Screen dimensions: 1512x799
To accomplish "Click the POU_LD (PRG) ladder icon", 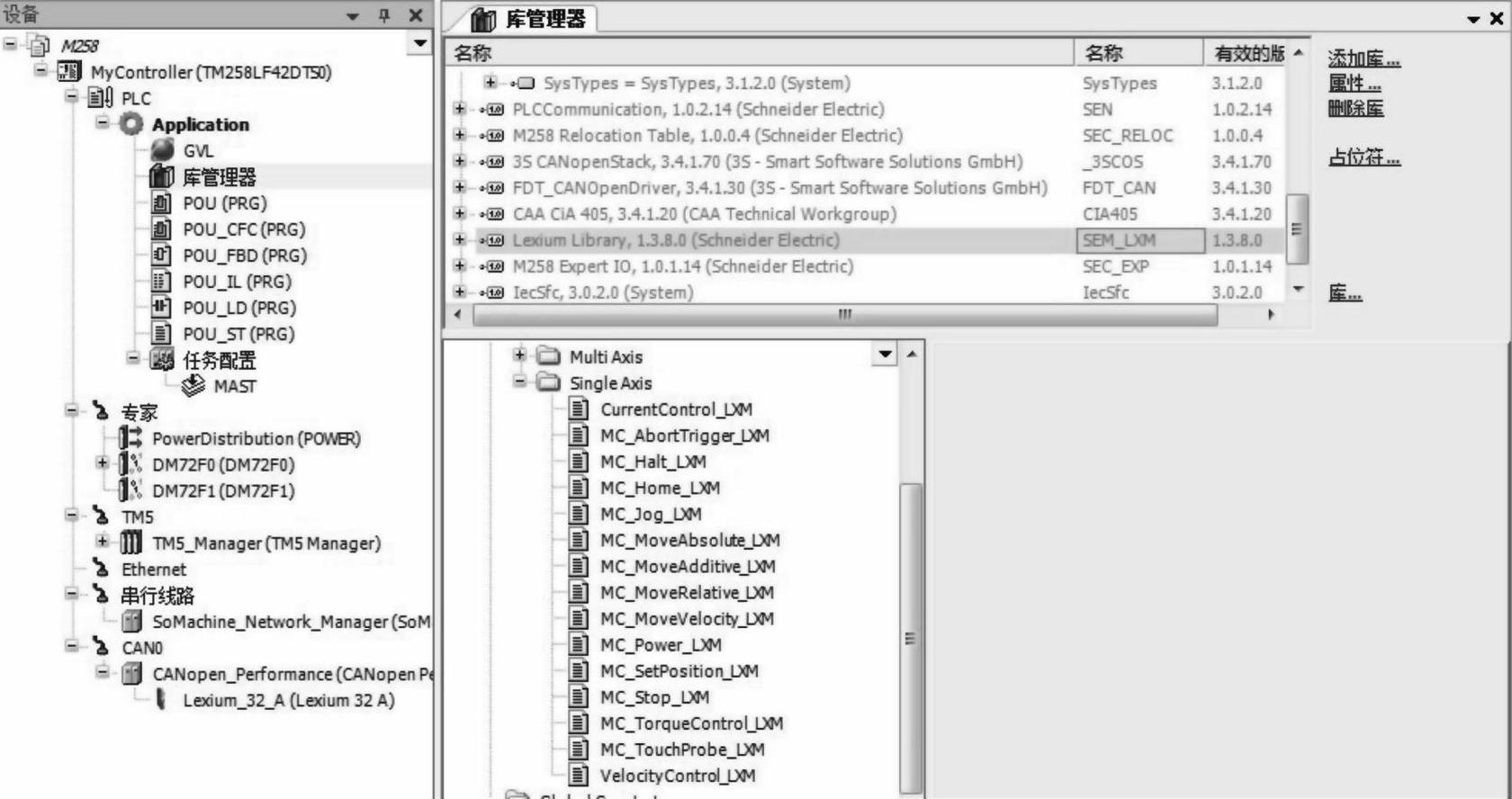I will coord(162,307).
